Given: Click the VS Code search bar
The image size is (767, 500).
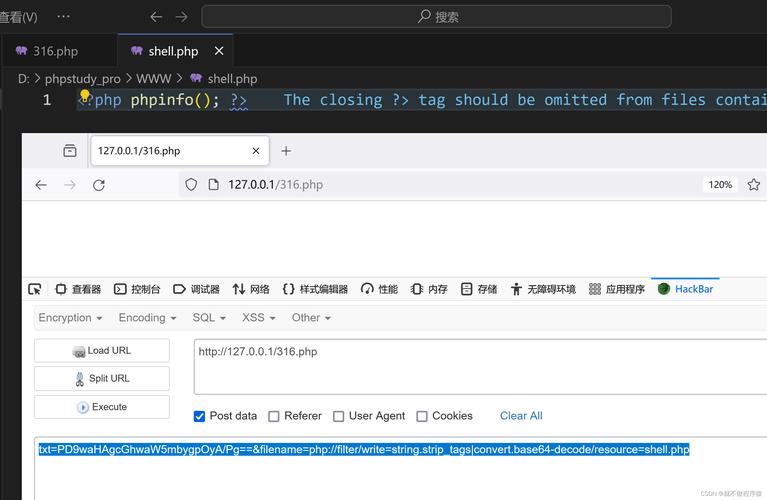Looking at the screenshot, I should [436, 17].
